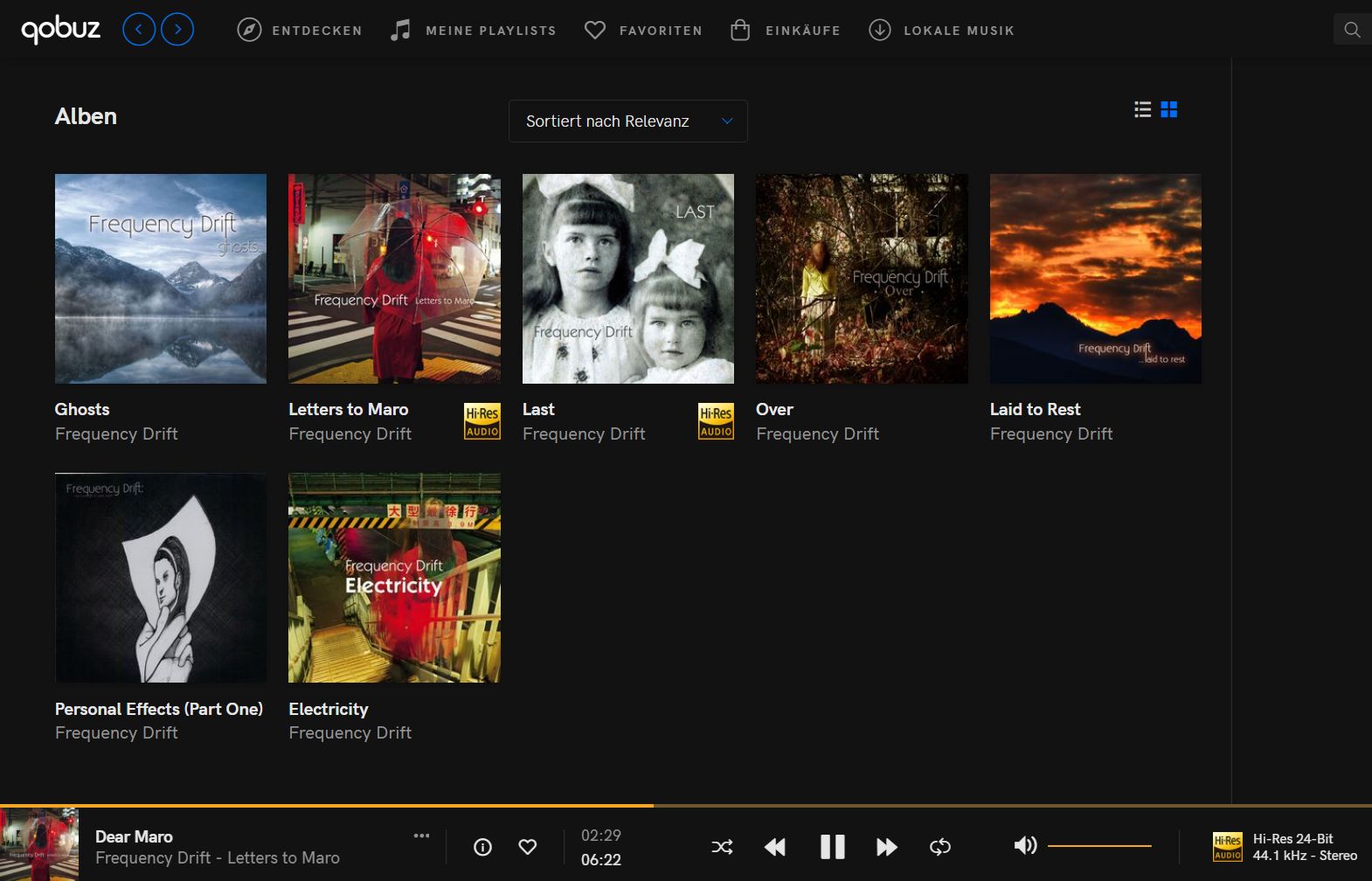Click the download icon beside Lokale Musik
Viewport: 1372px width, 881px height.
[880, 30]
